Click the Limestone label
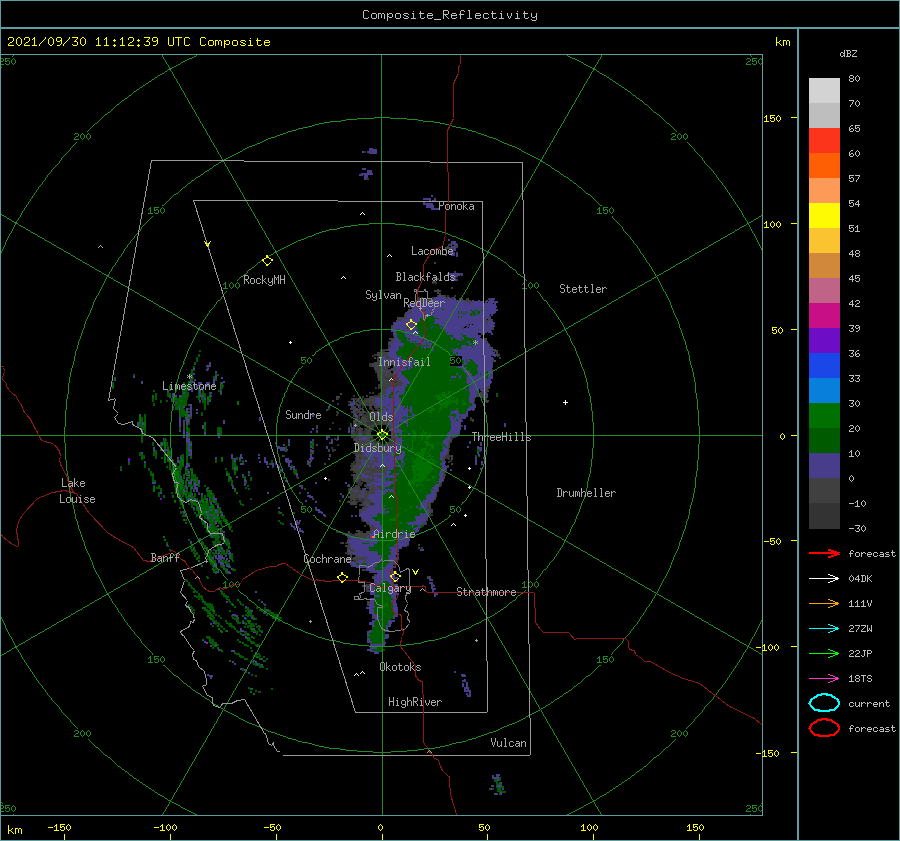 tap(189, 386)
